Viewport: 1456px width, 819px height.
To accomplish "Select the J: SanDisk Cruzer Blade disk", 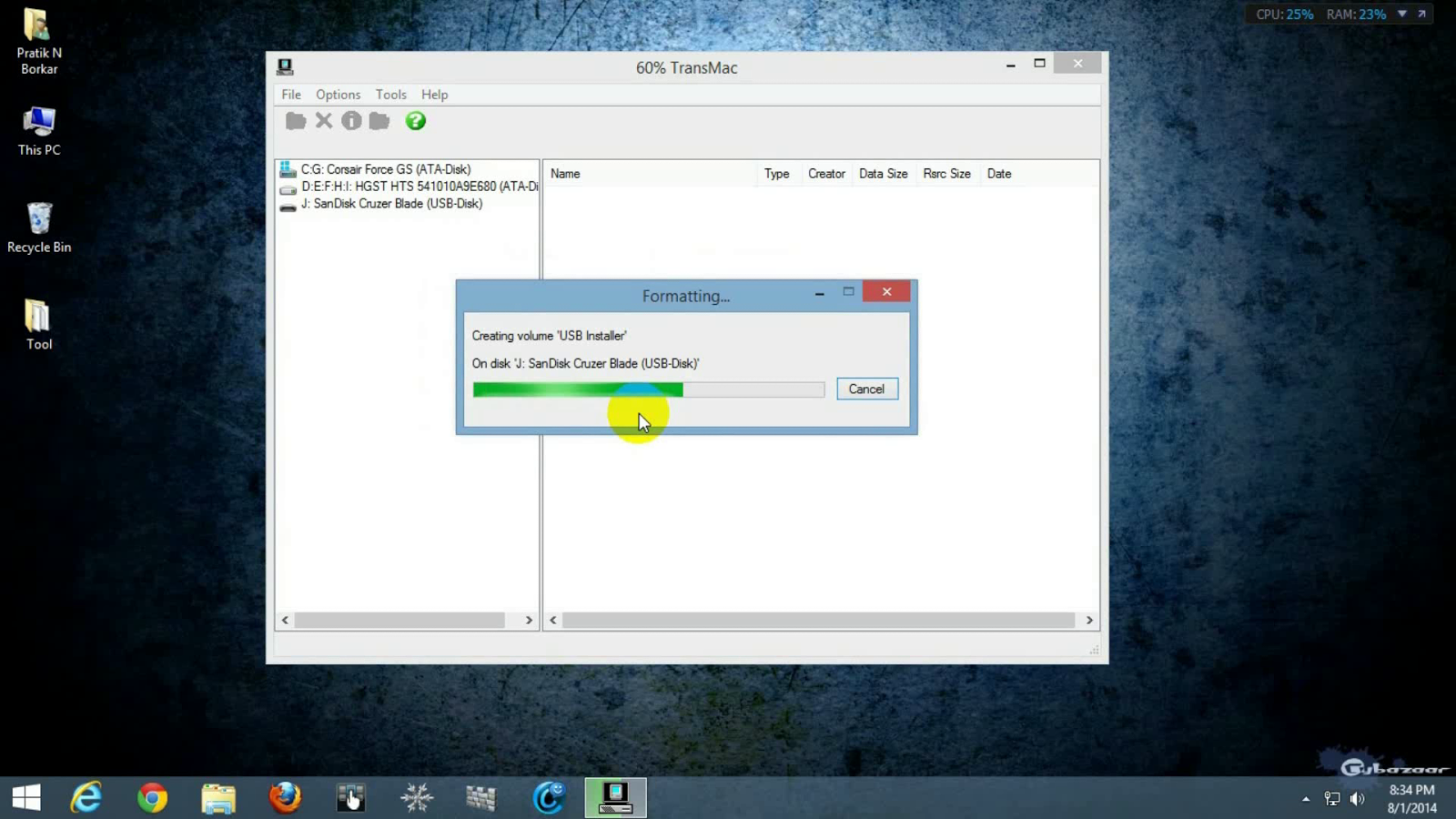I will click(x=392, y=204).
